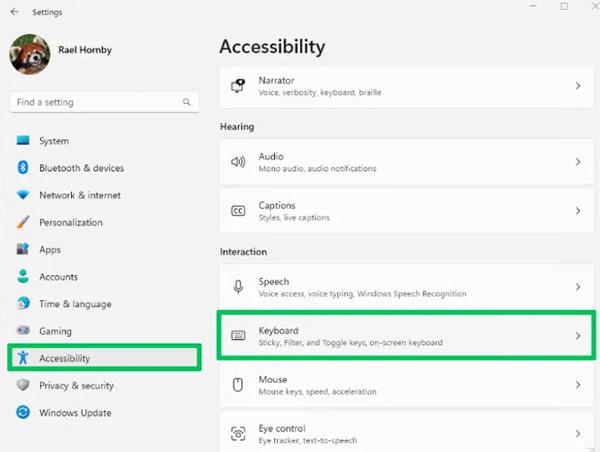This screenshot has width=600, height=452.
Task: Open Keyboard settings via its chevron
Action: click(577, 336)
